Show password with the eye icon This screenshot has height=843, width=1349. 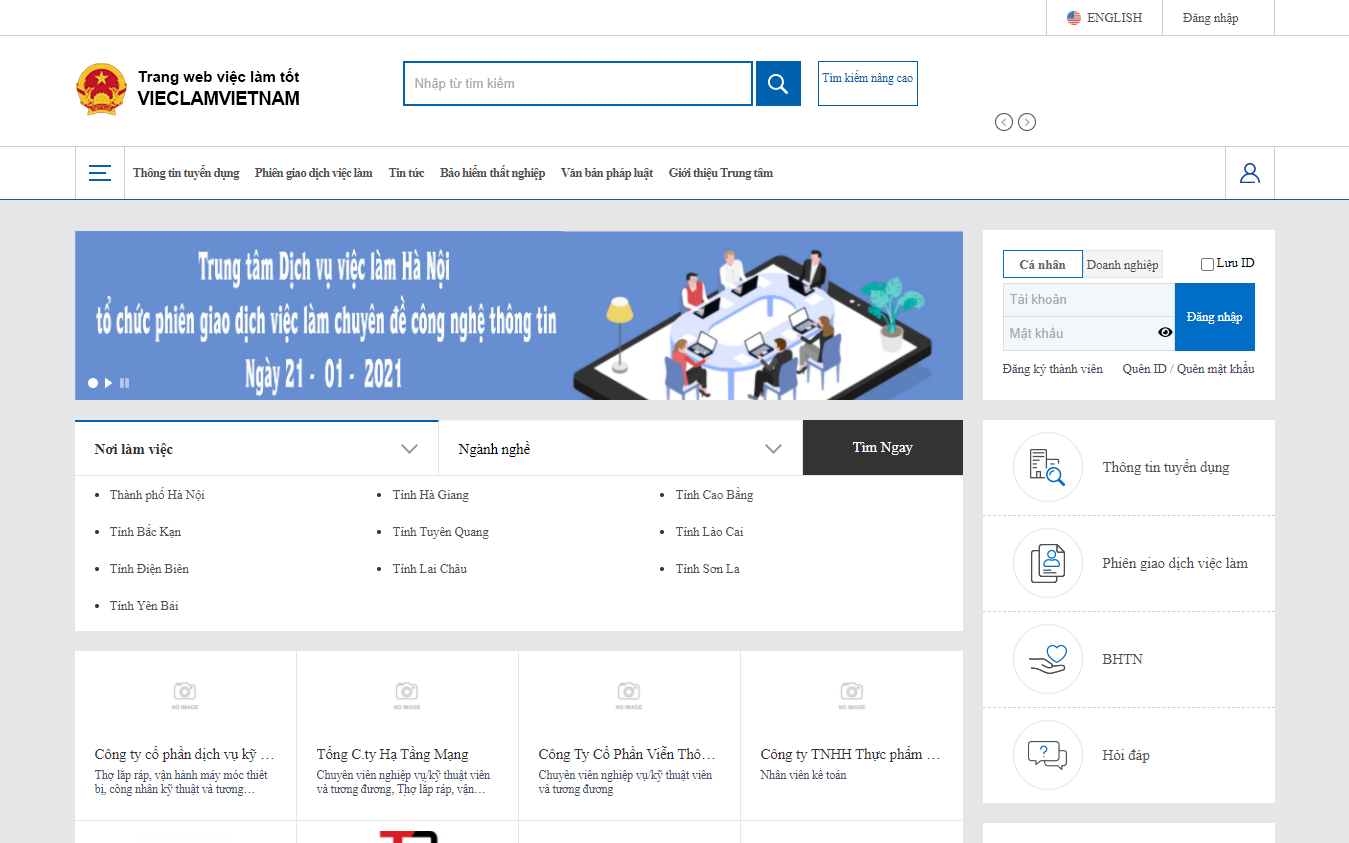[x=1165, y=333]
